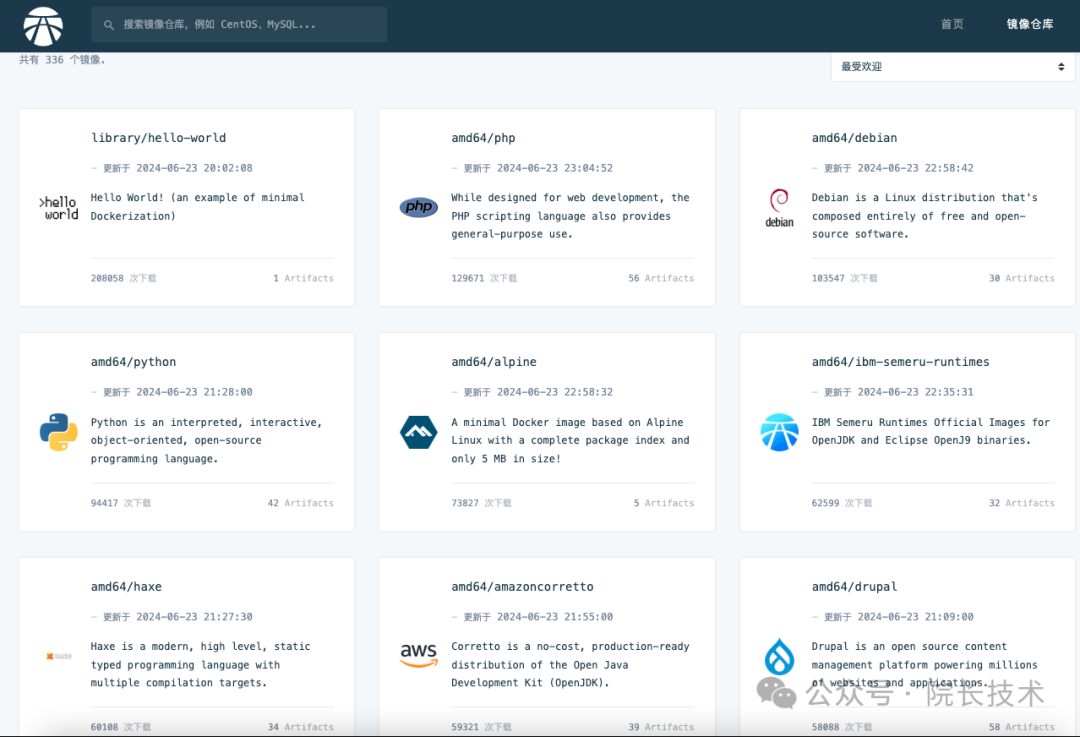The width and height of the screenshot is (1080, 737).
Task: Click the Haxe logo icon
Action: coord(59,656)
